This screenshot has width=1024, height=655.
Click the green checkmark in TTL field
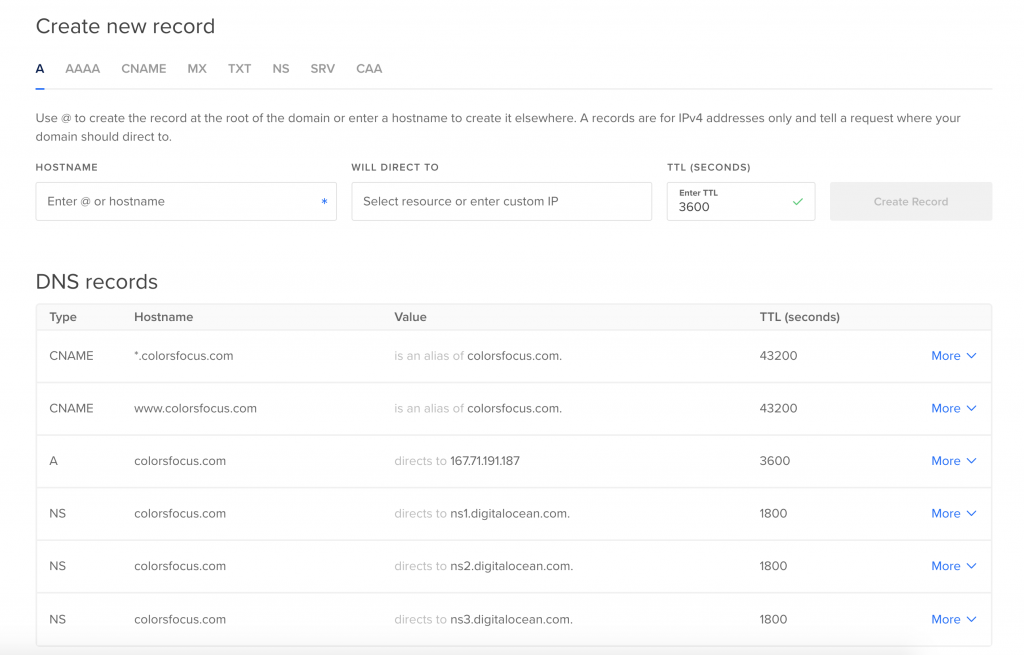(x=798, y=202)
